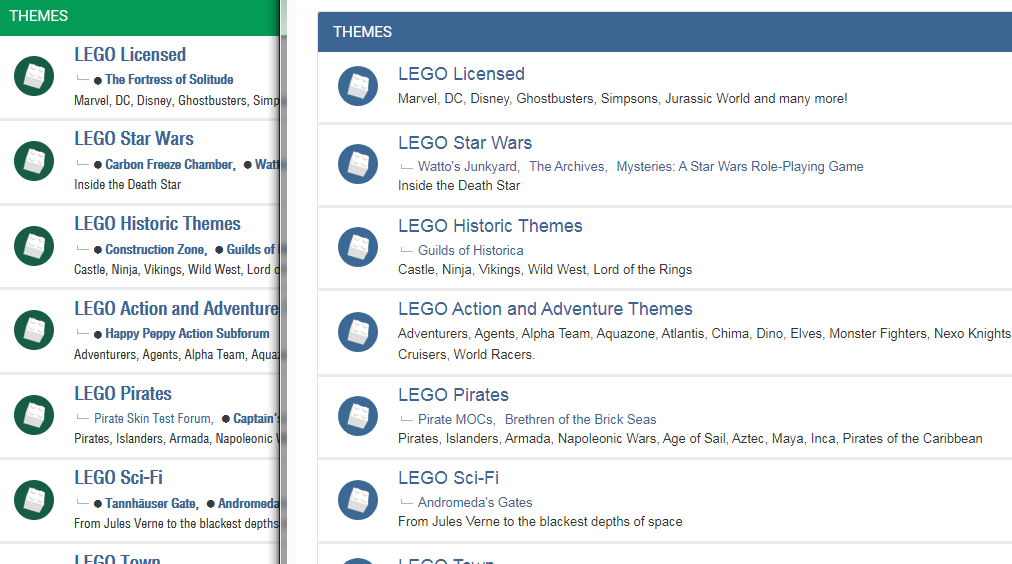The width and height of the screenshot is (1012, 564).
Task: Click blue brick icon next to LEGO Star Wars
Action: (358, 164)
